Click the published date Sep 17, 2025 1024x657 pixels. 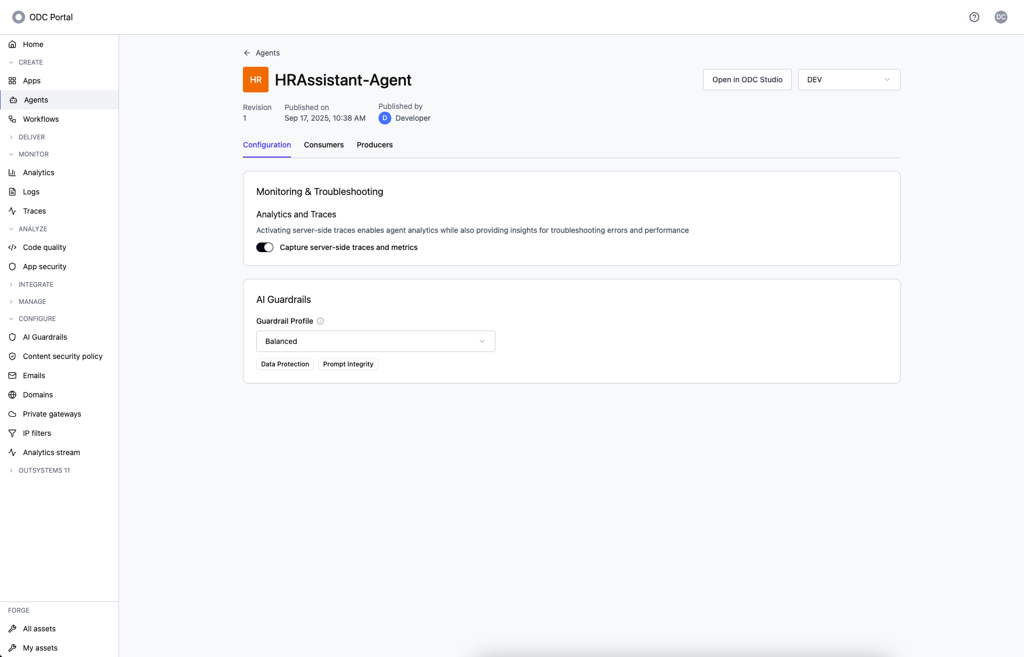325,118
